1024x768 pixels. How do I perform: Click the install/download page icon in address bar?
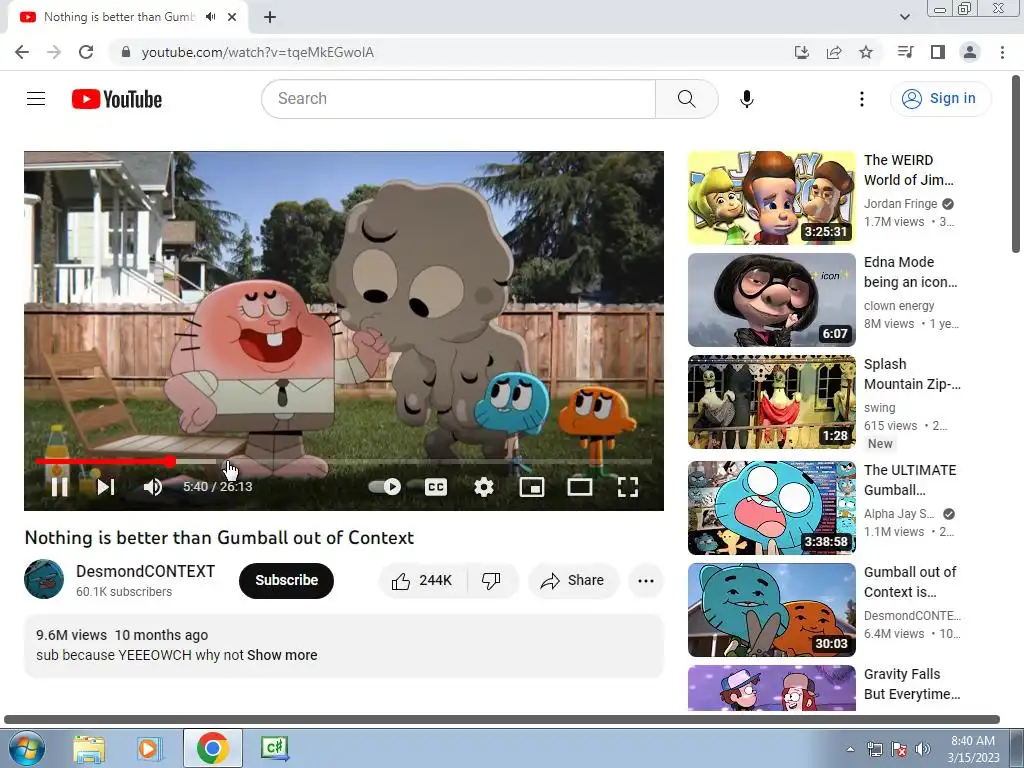[801, 52]
